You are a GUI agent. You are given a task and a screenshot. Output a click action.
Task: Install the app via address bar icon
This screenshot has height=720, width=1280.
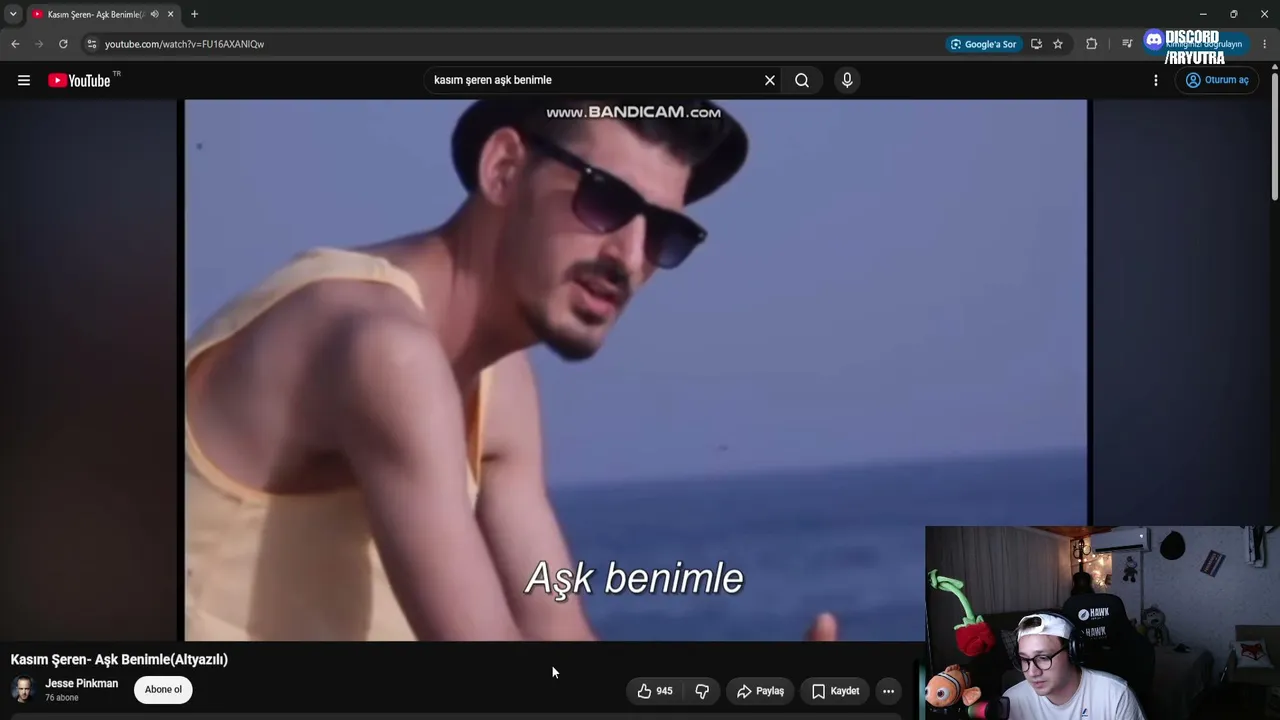[1036, 44]
